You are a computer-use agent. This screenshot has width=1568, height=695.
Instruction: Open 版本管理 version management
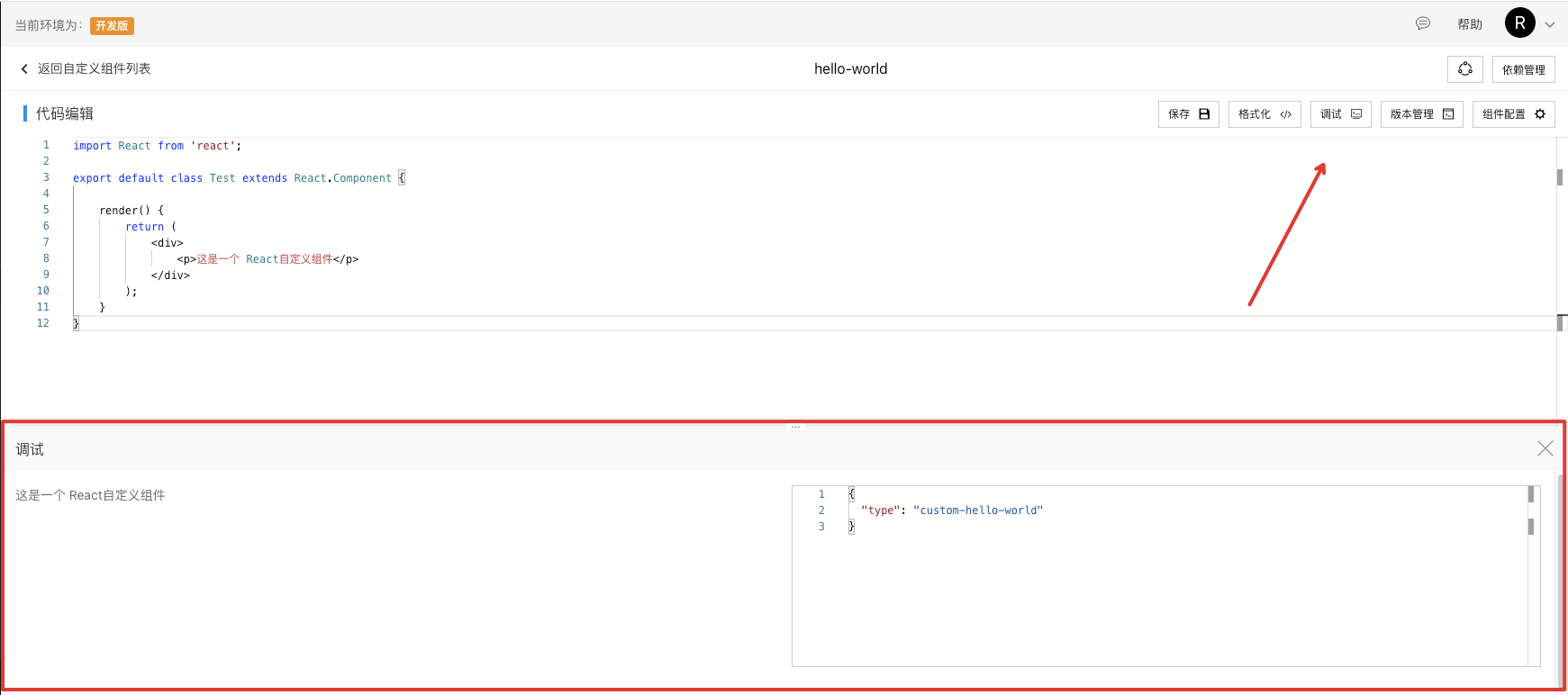(1422, 114)
